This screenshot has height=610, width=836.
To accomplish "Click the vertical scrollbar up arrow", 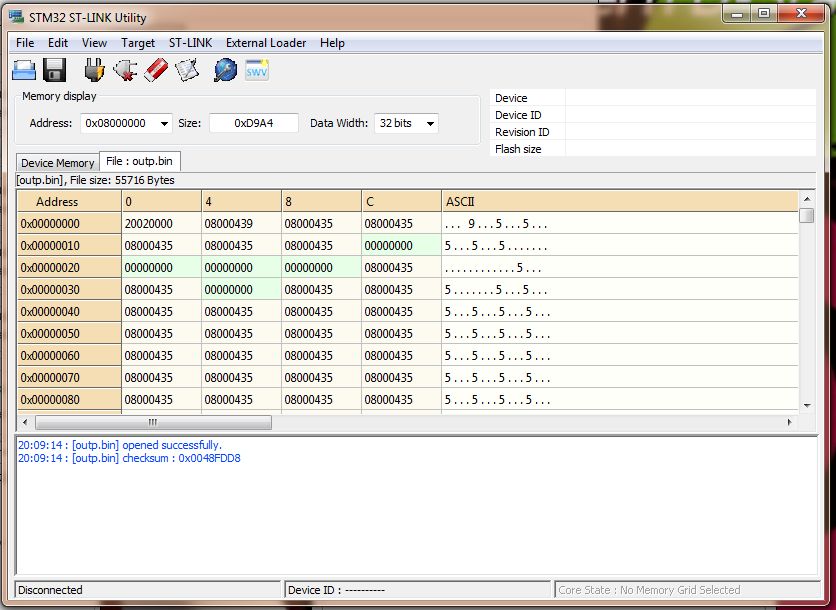I will (x=807, y=199).
